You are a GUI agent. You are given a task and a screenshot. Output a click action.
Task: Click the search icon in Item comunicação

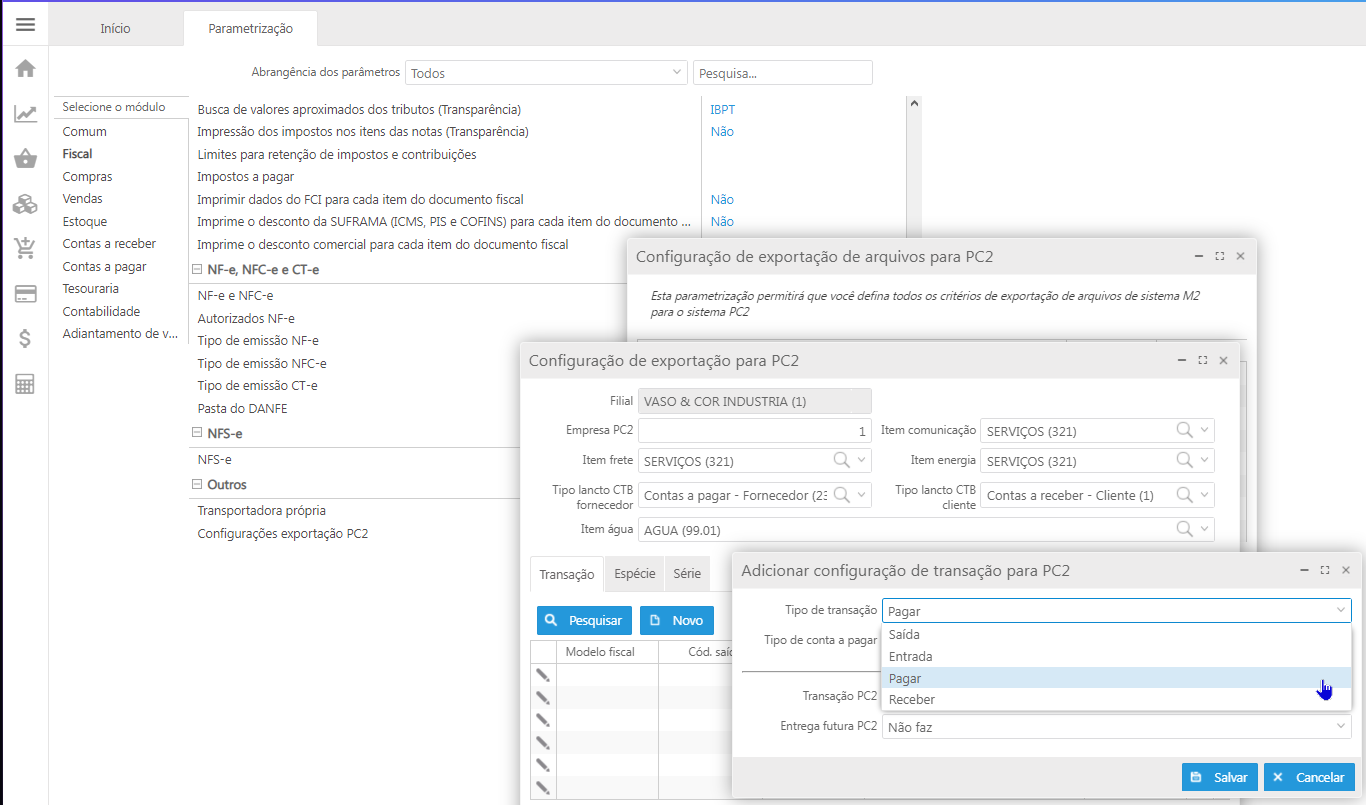click(1184, 431)
